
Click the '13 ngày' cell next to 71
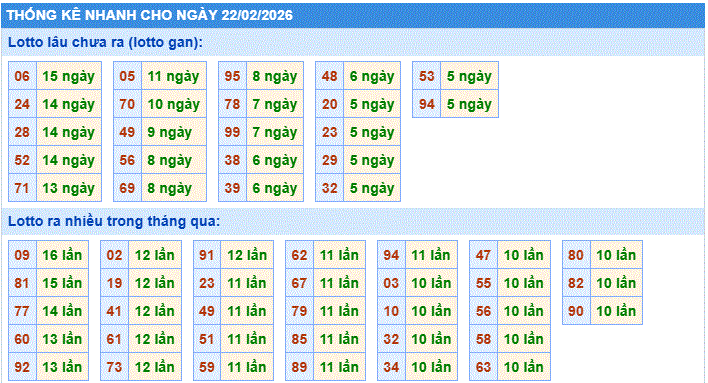pos(69,188)
